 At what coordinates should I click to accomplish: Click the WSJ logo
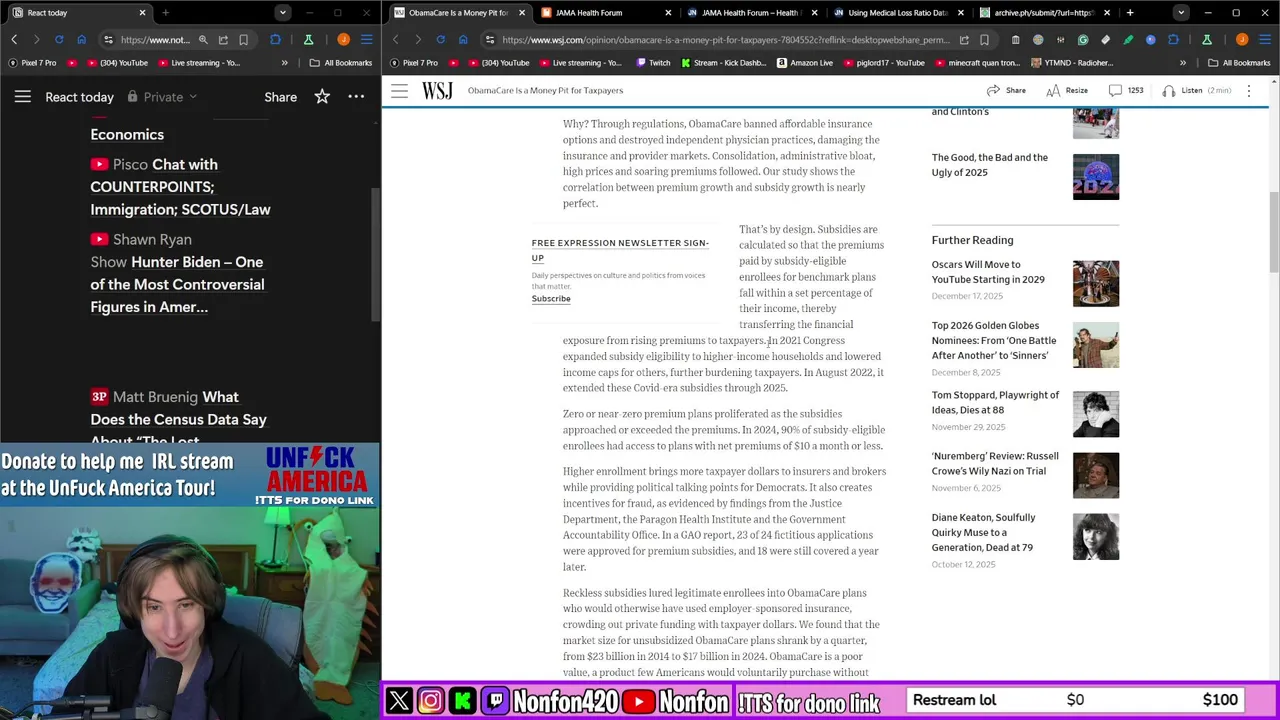[437, 90]
